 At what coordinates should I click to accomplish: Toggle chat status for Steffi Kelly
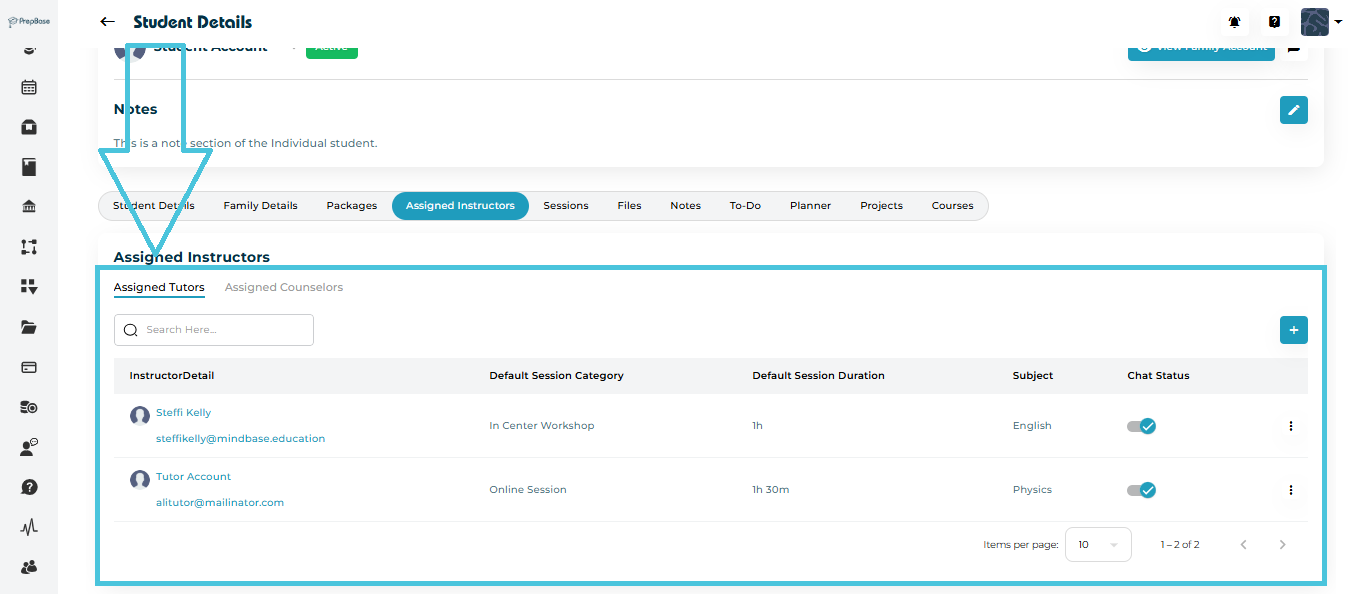point(1141,426)
